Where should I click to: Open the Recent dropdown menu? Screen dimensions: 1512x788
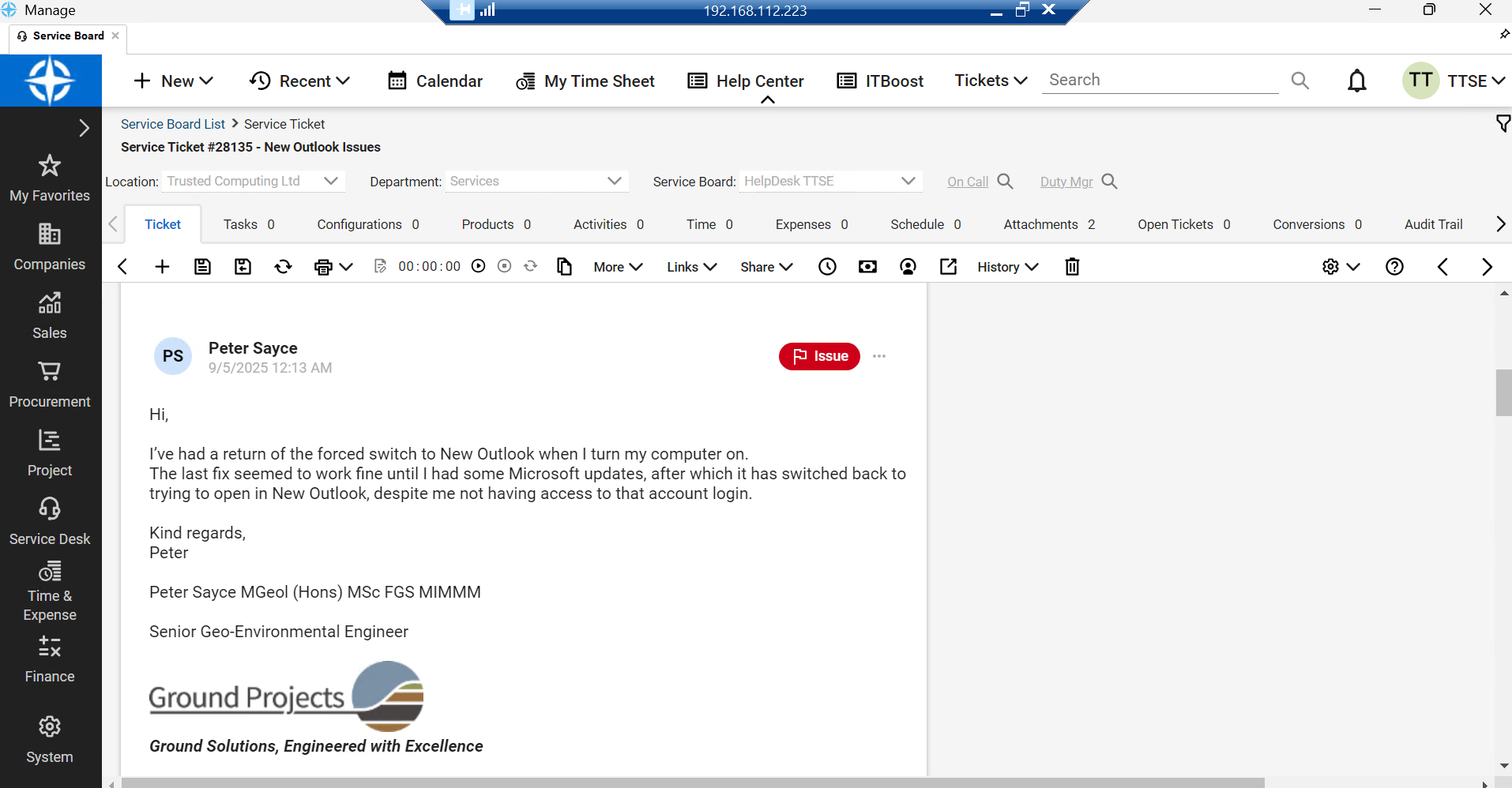pyautogui.click(x=299, y=81)
